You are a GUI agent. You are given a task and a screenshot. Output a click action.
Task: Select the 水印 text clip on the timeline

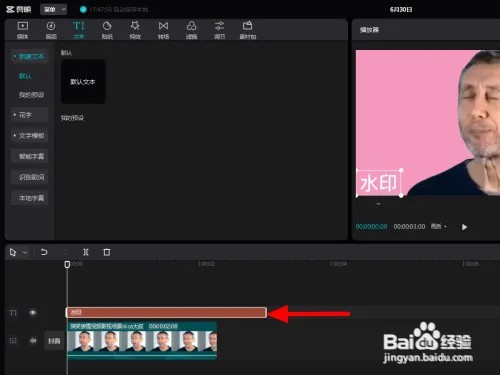point(166,313)
